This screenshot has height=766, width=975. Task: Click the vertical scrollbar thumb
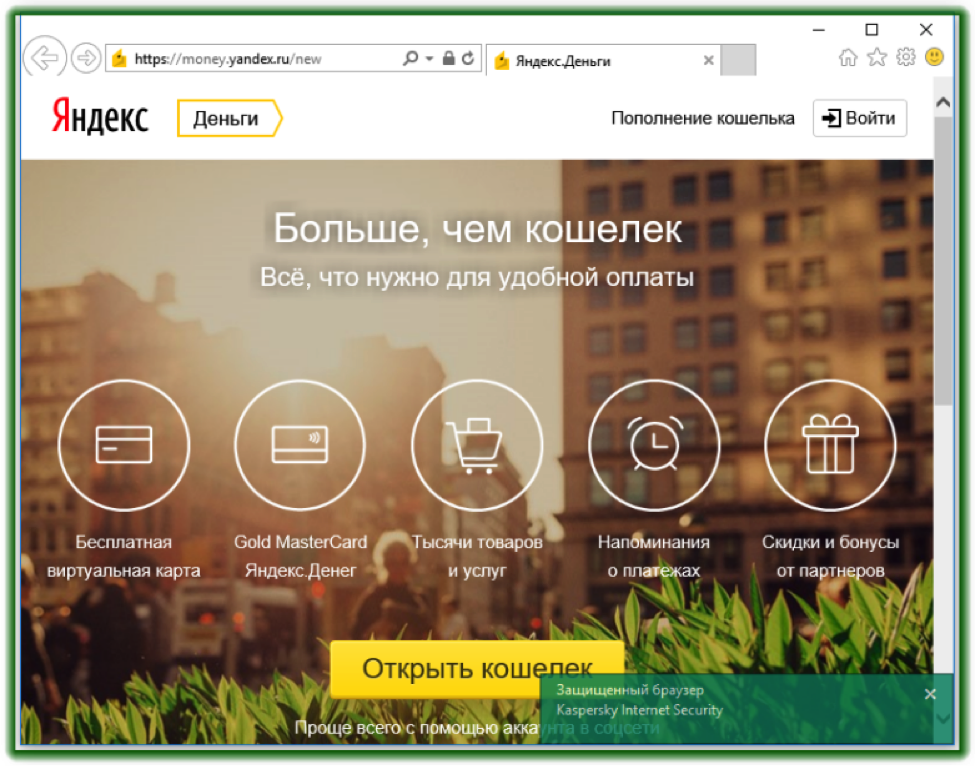[x=943, y=261]
